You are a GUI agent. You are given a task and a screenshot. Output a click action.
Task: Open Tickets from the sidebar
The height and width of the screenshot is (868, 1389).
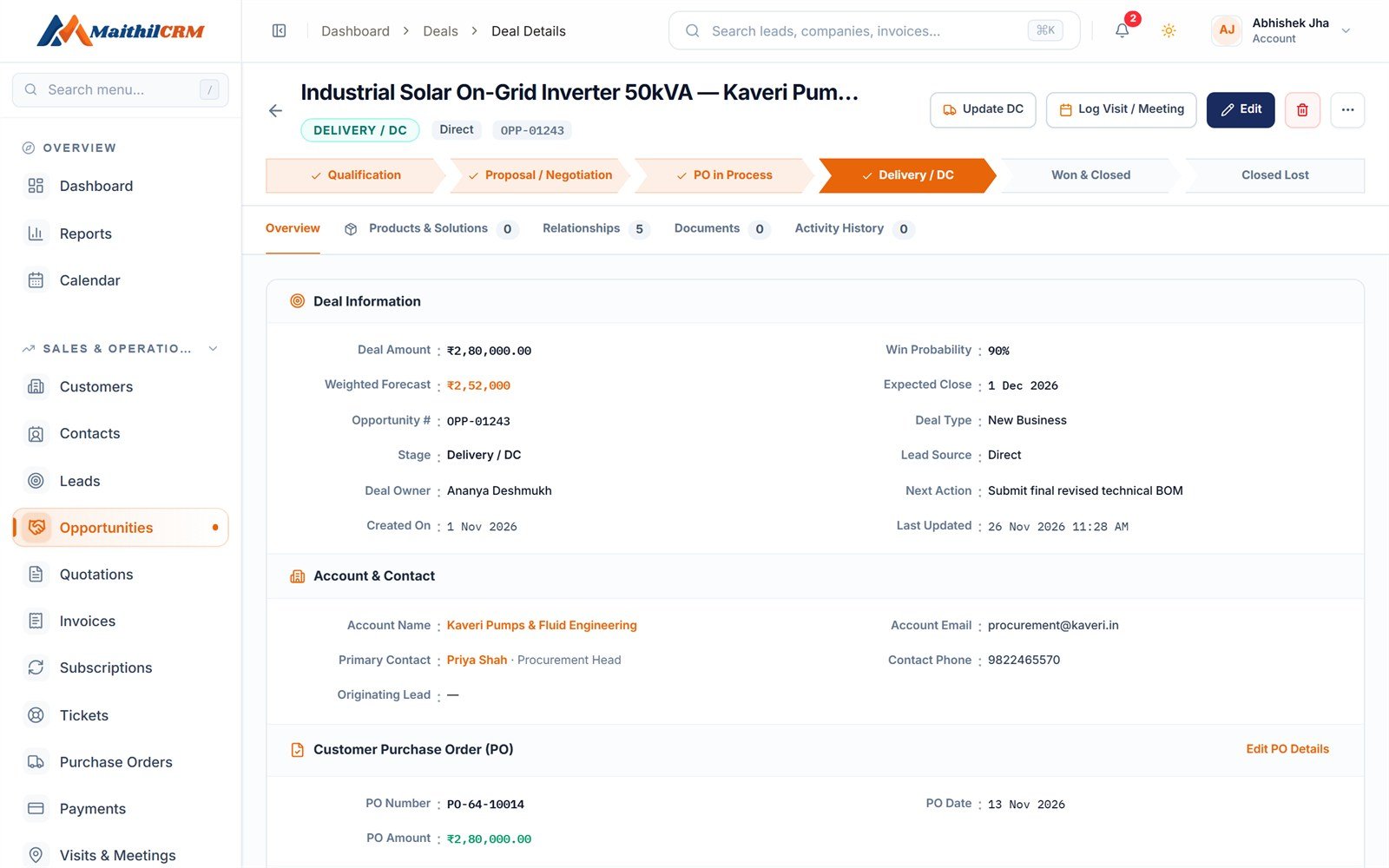121,715
